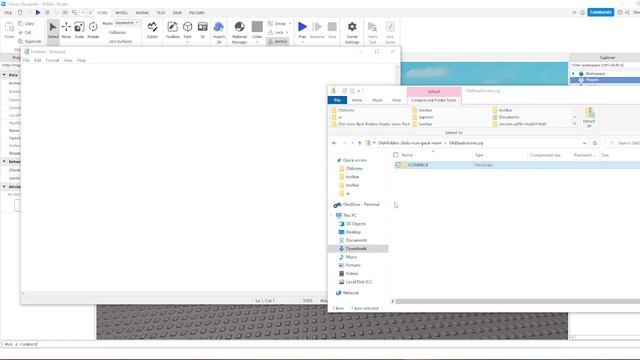Select Desktop in File Explorer sidebar
The width and height of the screenshot is (640, 360).
click(353, 232)
